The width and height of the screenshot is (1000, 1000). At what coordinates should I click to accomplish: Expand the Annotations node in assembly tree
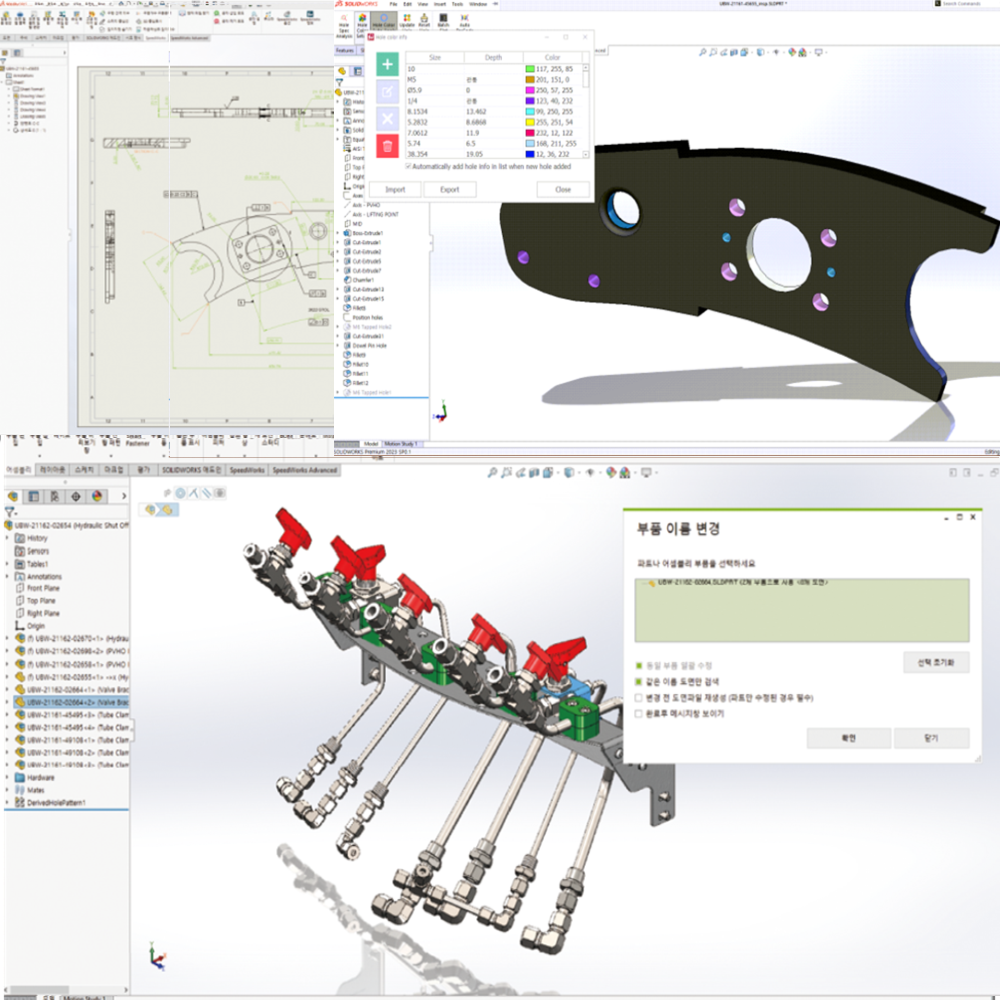(x=8, y=577)
